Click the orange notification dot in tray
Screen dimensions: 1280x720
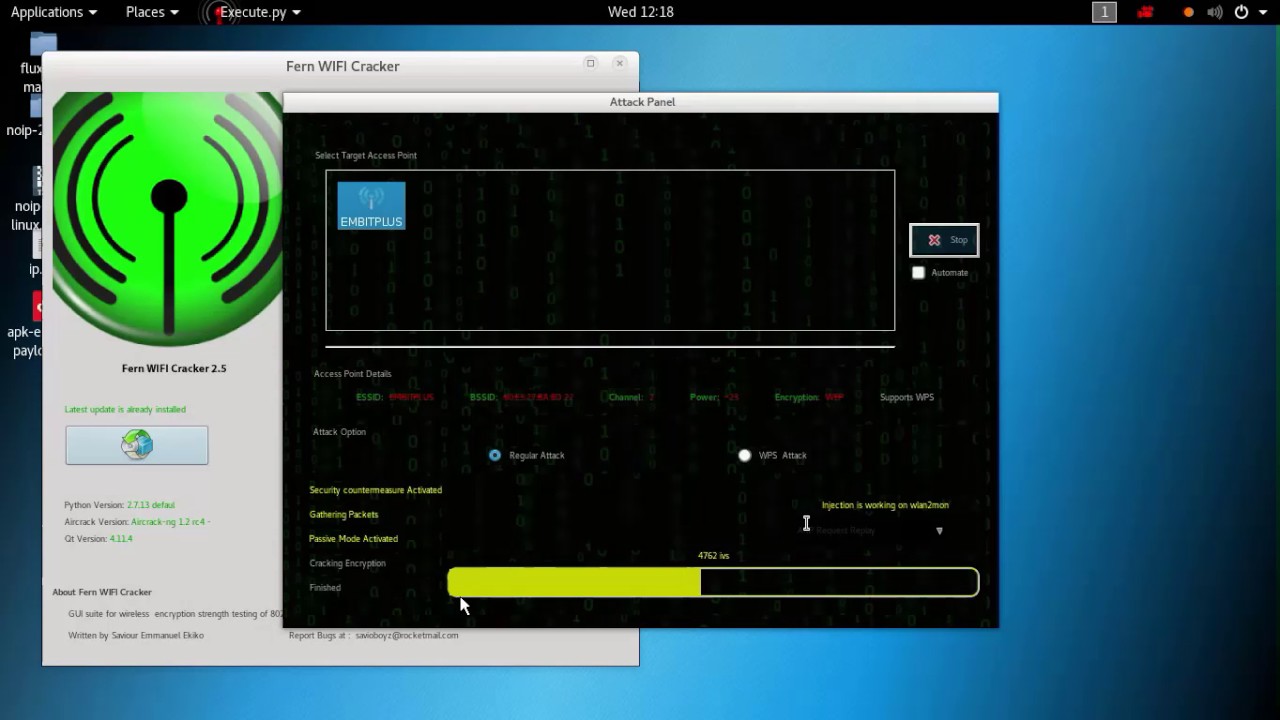point(1188,13)
